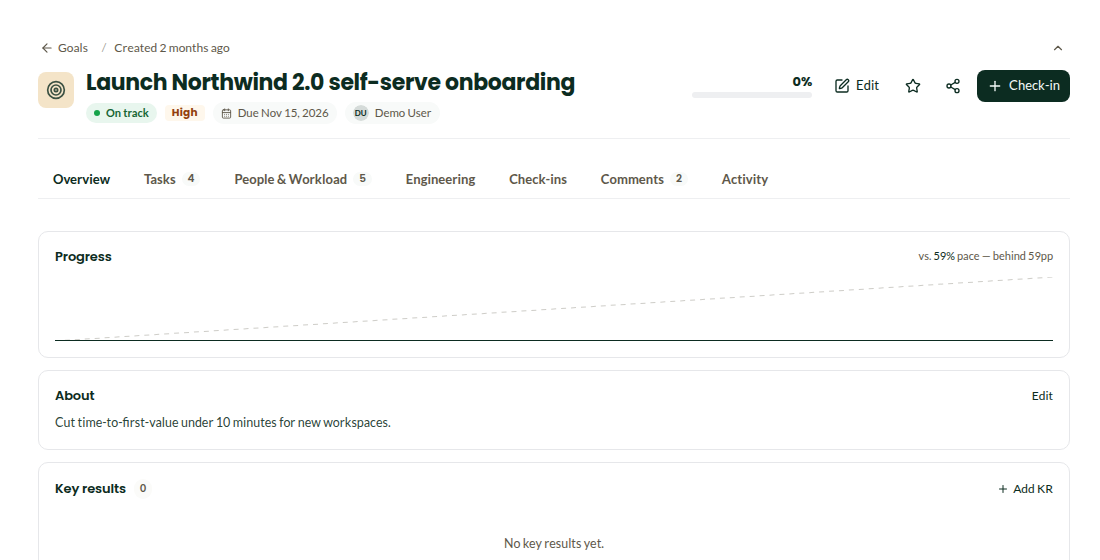
Task: Click the calendar icon by Due Nov 15, 2026
Action: coord(227,114)
